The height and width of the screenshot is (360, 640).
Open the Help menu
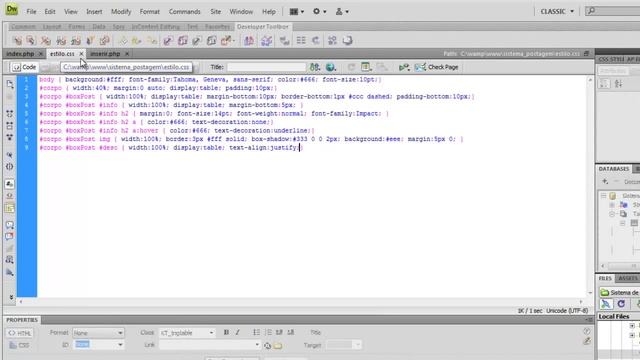269,11
